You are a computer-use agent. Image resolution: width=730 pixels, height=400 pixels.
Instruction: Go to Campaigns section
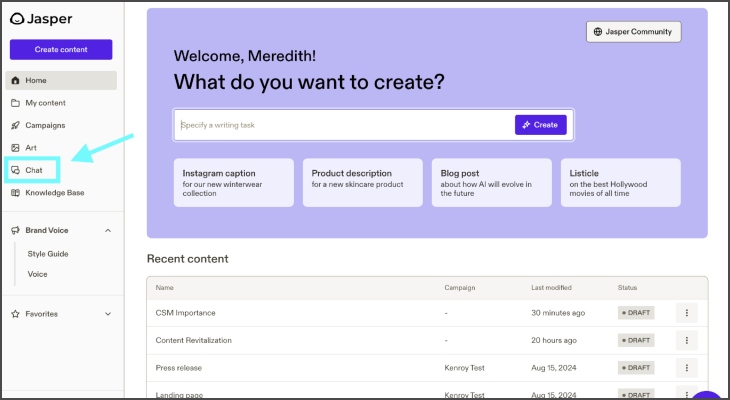click(45, 125)
